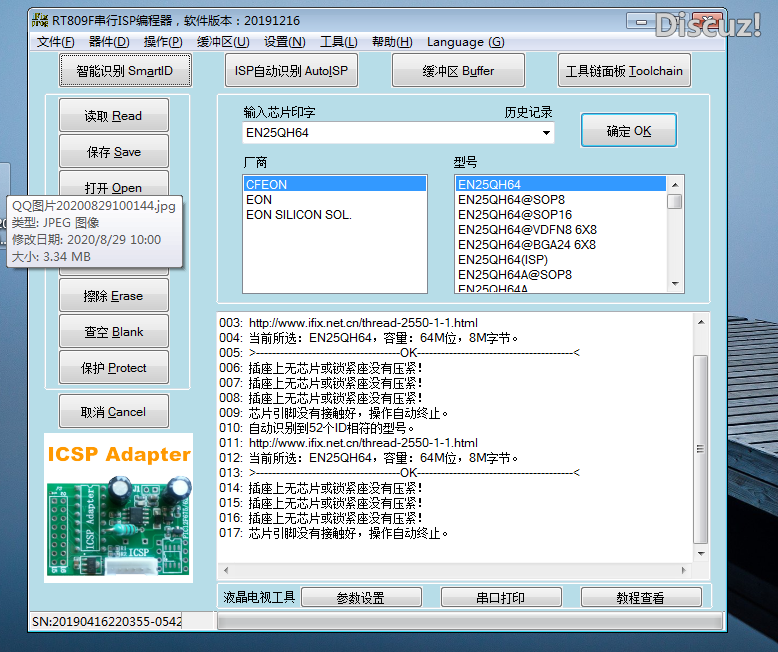Viewport: 778px width, 652px height.
Task: Open the 操作(P) menu
Action: (x=163, y=42)
